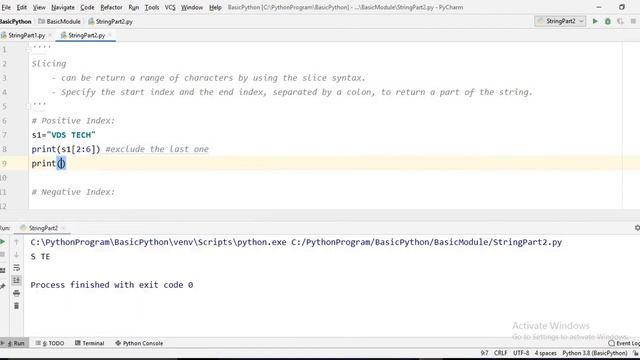Open the TODO tool window
Screen dimensions: 640x360
(50, 343)
